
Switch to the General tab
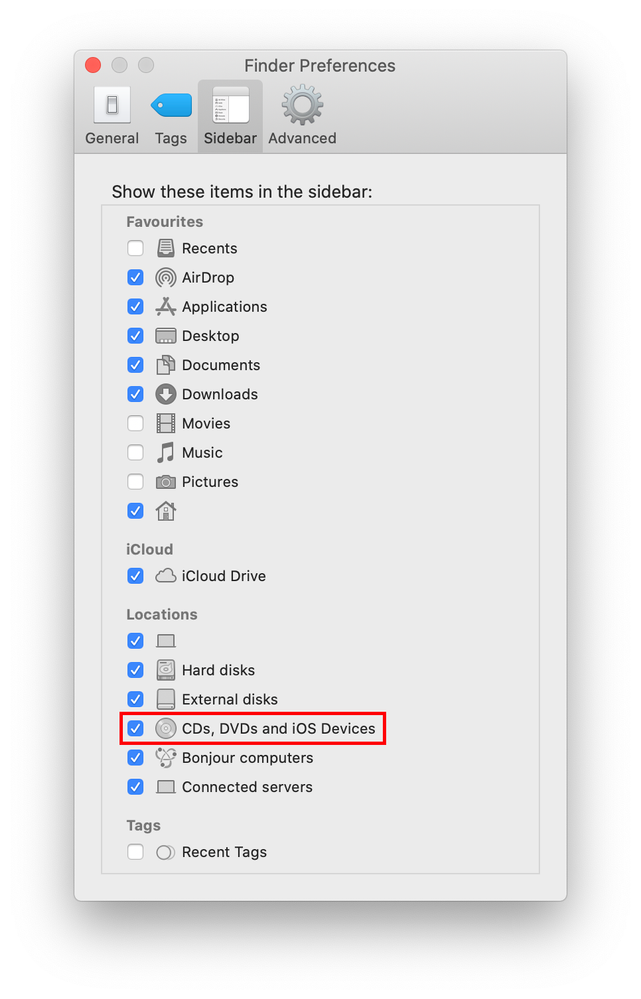click(x=112, y=116)
